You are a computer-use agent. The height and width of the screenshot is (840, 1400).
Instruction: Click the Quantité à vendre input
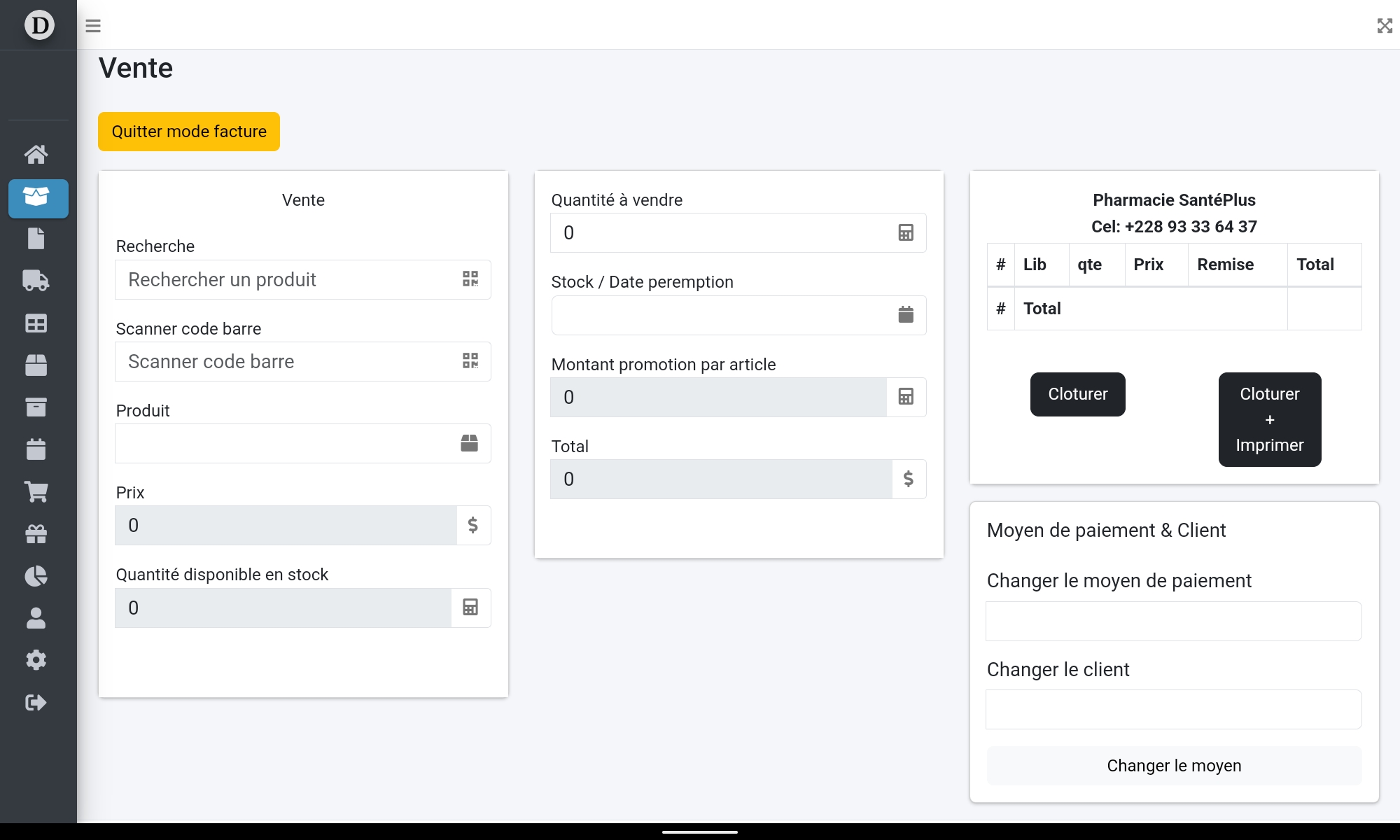[721, 233]
